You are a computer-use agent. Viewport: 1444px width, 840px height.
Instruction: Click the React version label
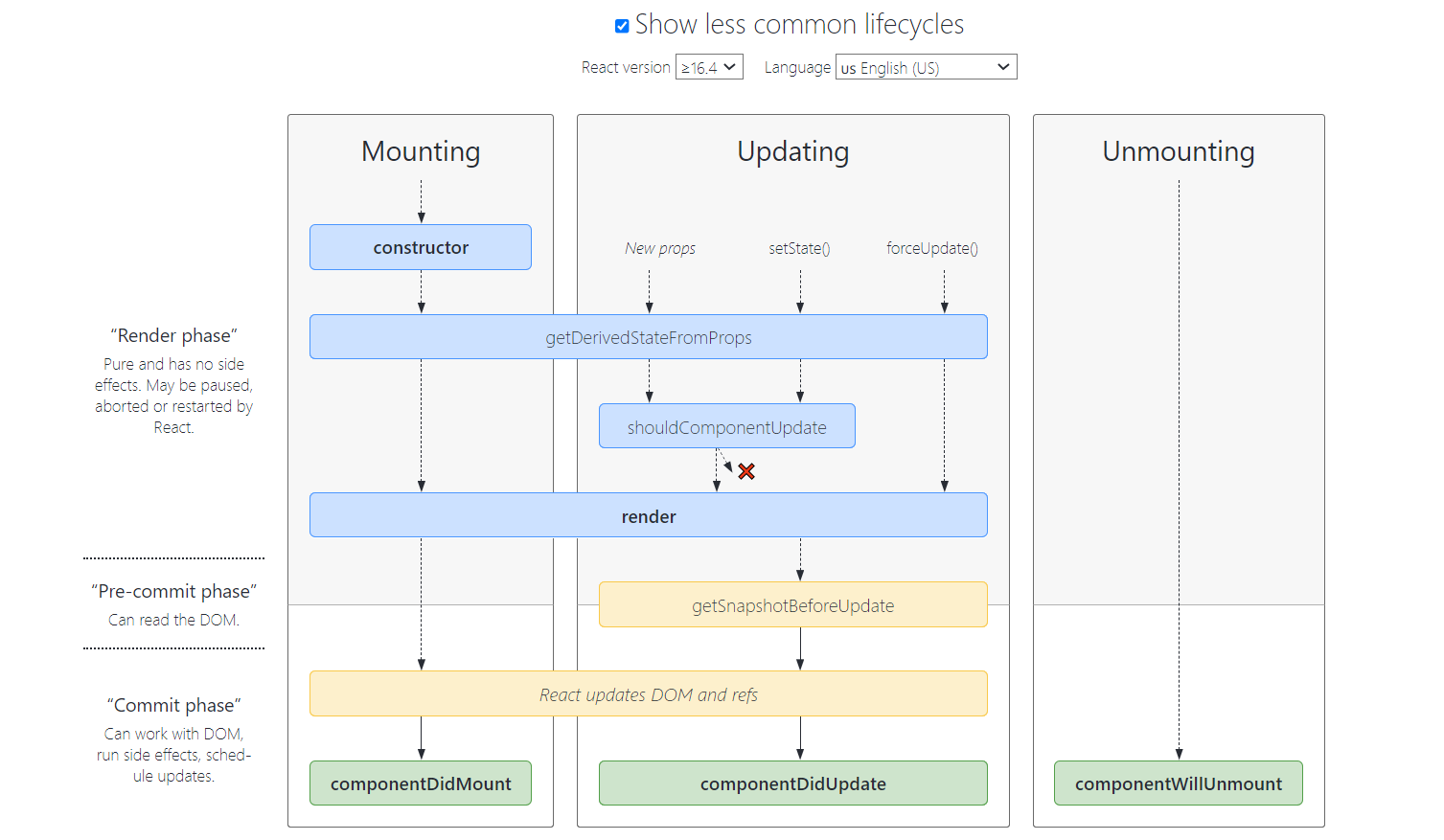point(626,67)
